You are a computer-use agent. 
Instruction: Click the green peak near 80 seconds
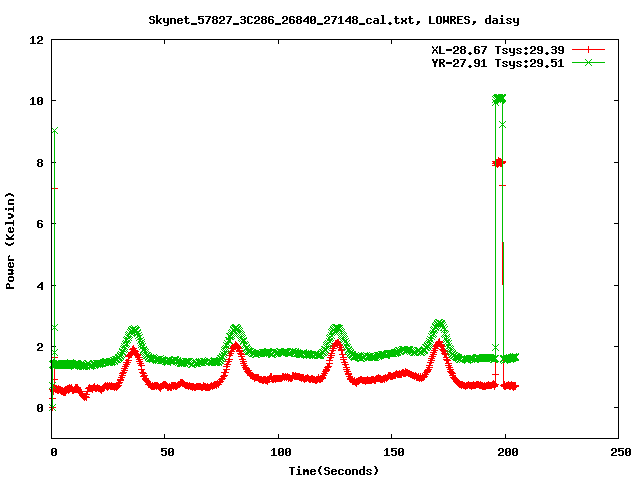pos(235,329)
